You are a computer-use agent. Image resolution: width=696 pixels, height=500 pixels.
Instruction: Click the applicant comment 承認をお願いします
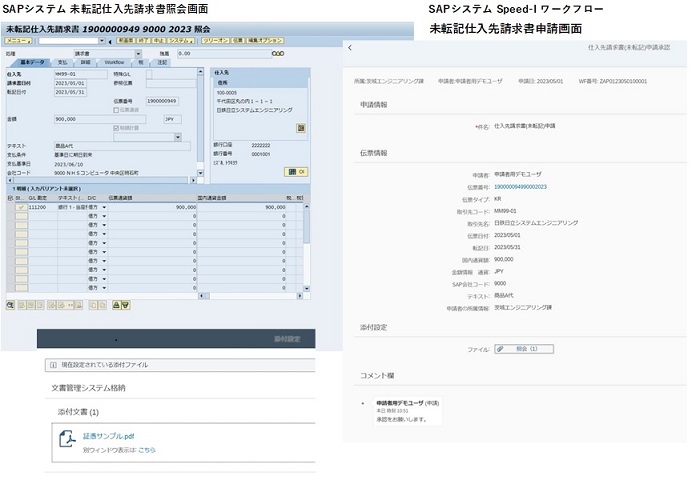tap(402, 420)
